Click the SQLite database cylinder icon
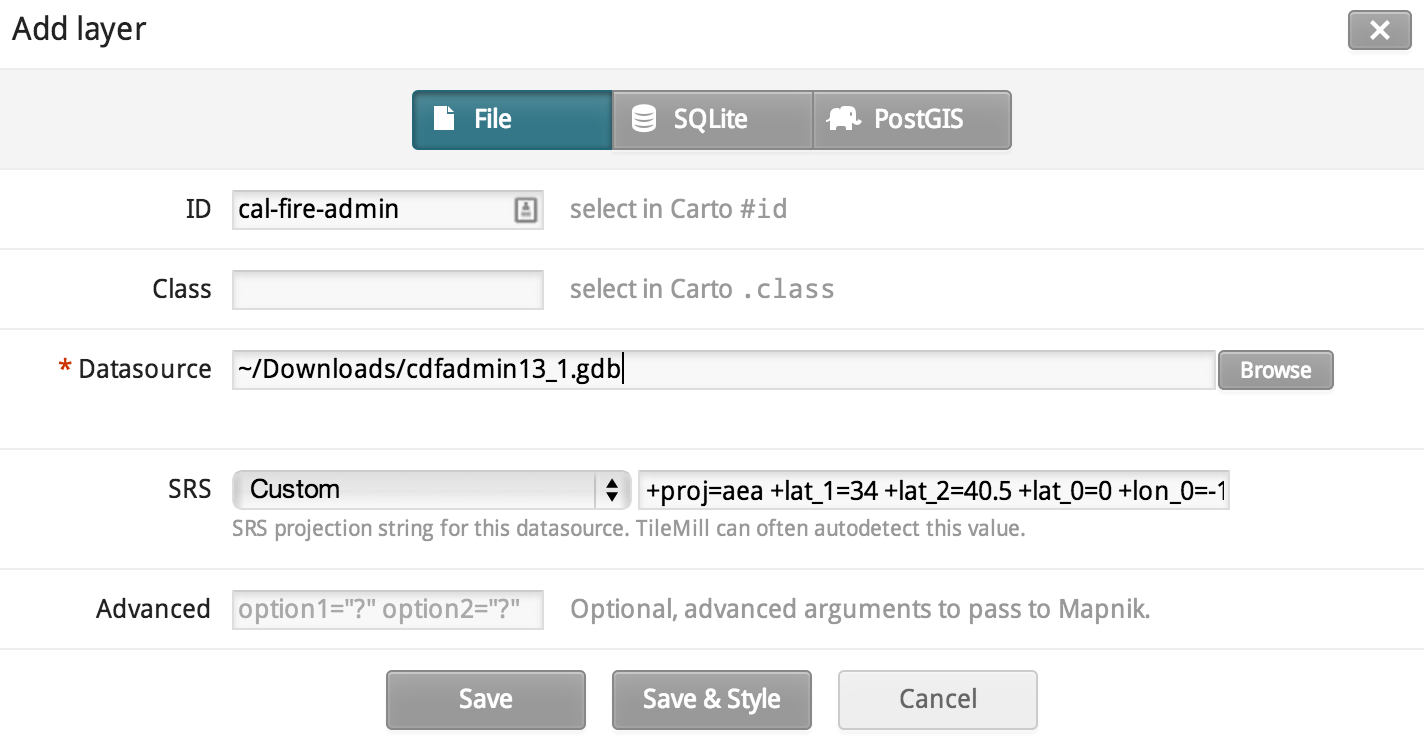 point(644,119)
